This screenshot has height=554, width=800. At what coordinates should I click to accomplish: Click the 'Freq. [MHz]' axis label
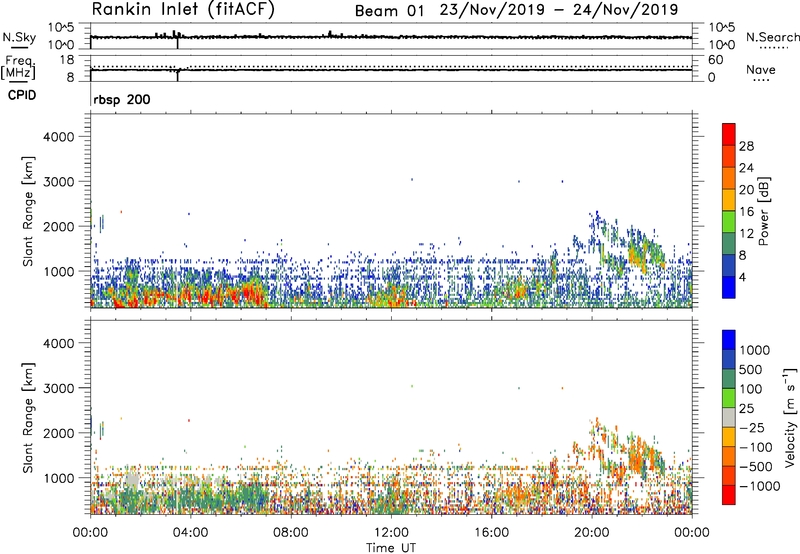[18, 68]
